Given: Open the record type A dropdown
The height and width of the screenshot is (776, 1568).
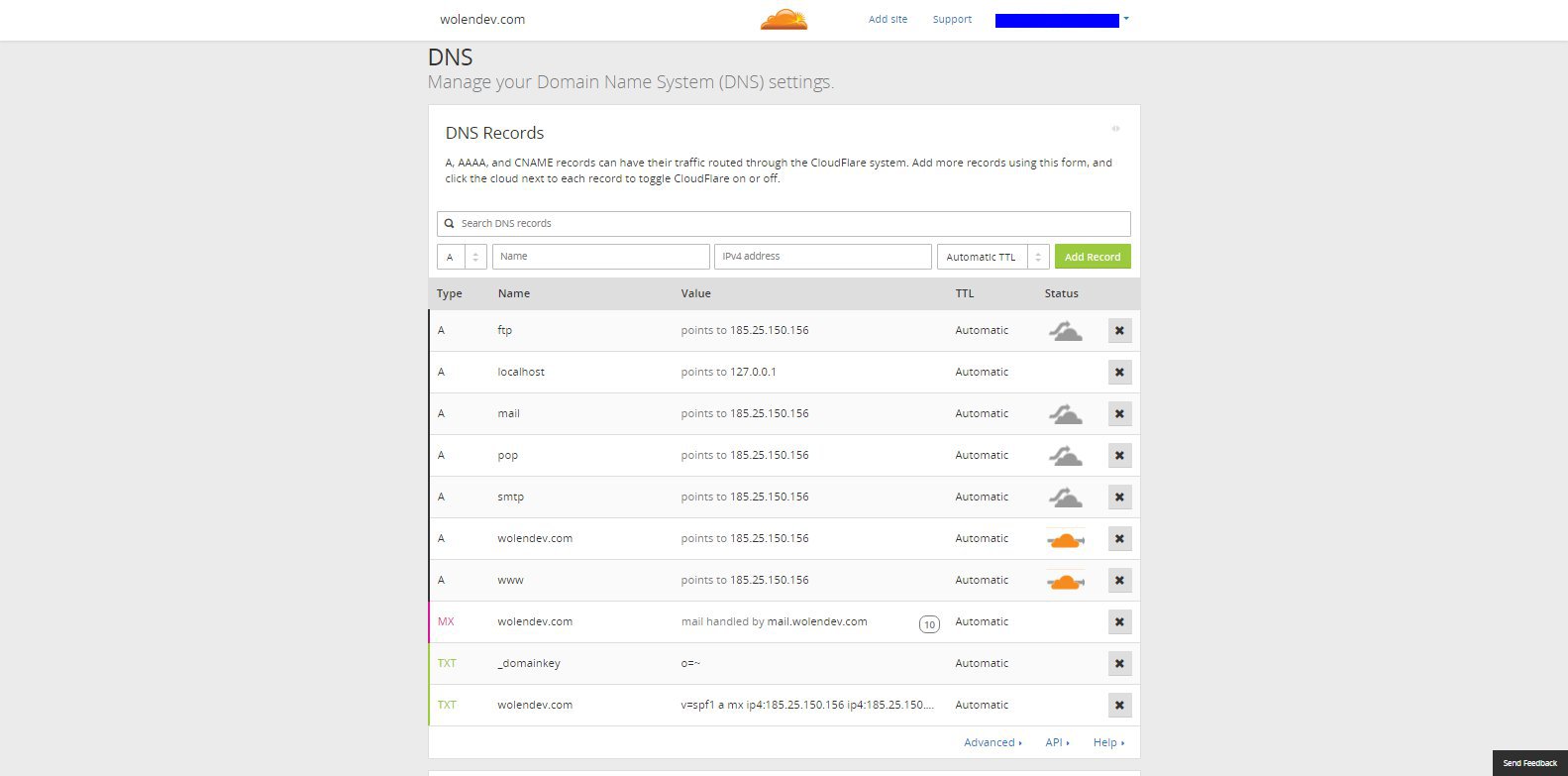Looking at the screenshot, I should 462,257.
